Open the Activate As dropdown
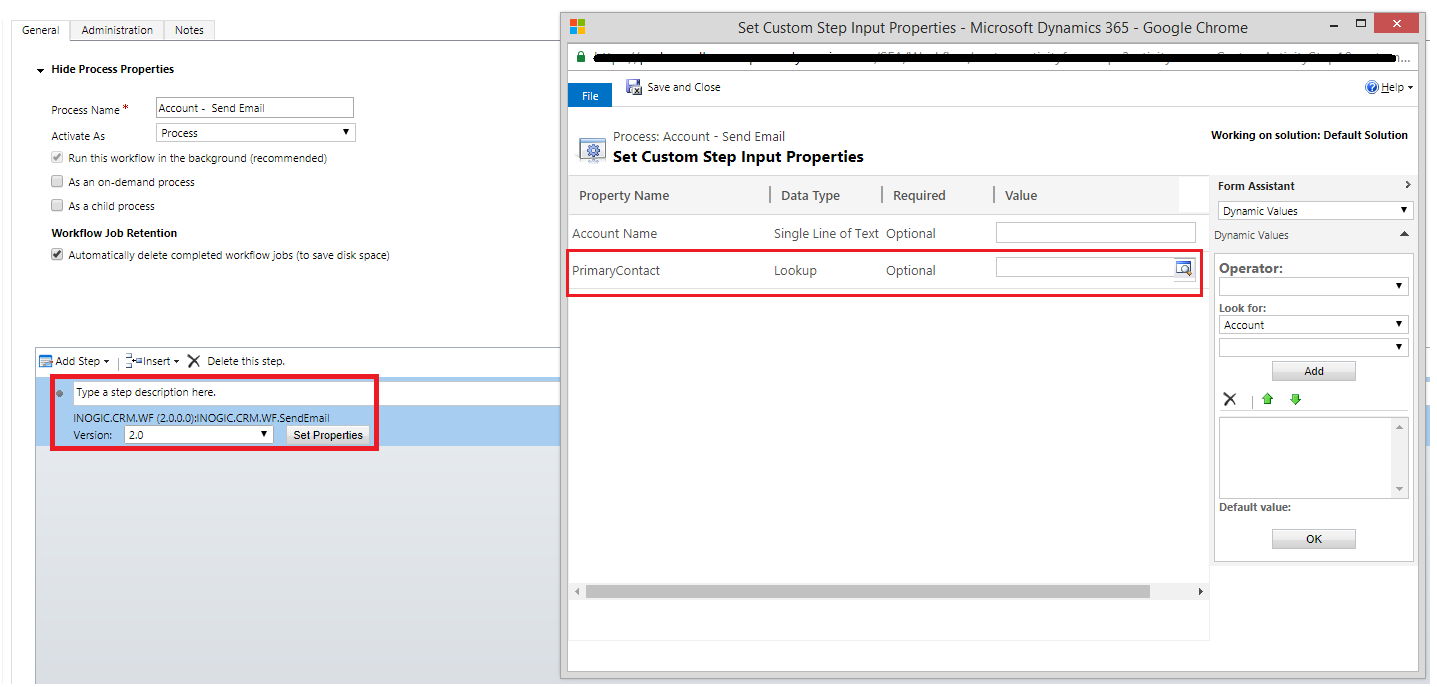The height and width of the screenshot is (687, 1437). [x=256, y=133]
